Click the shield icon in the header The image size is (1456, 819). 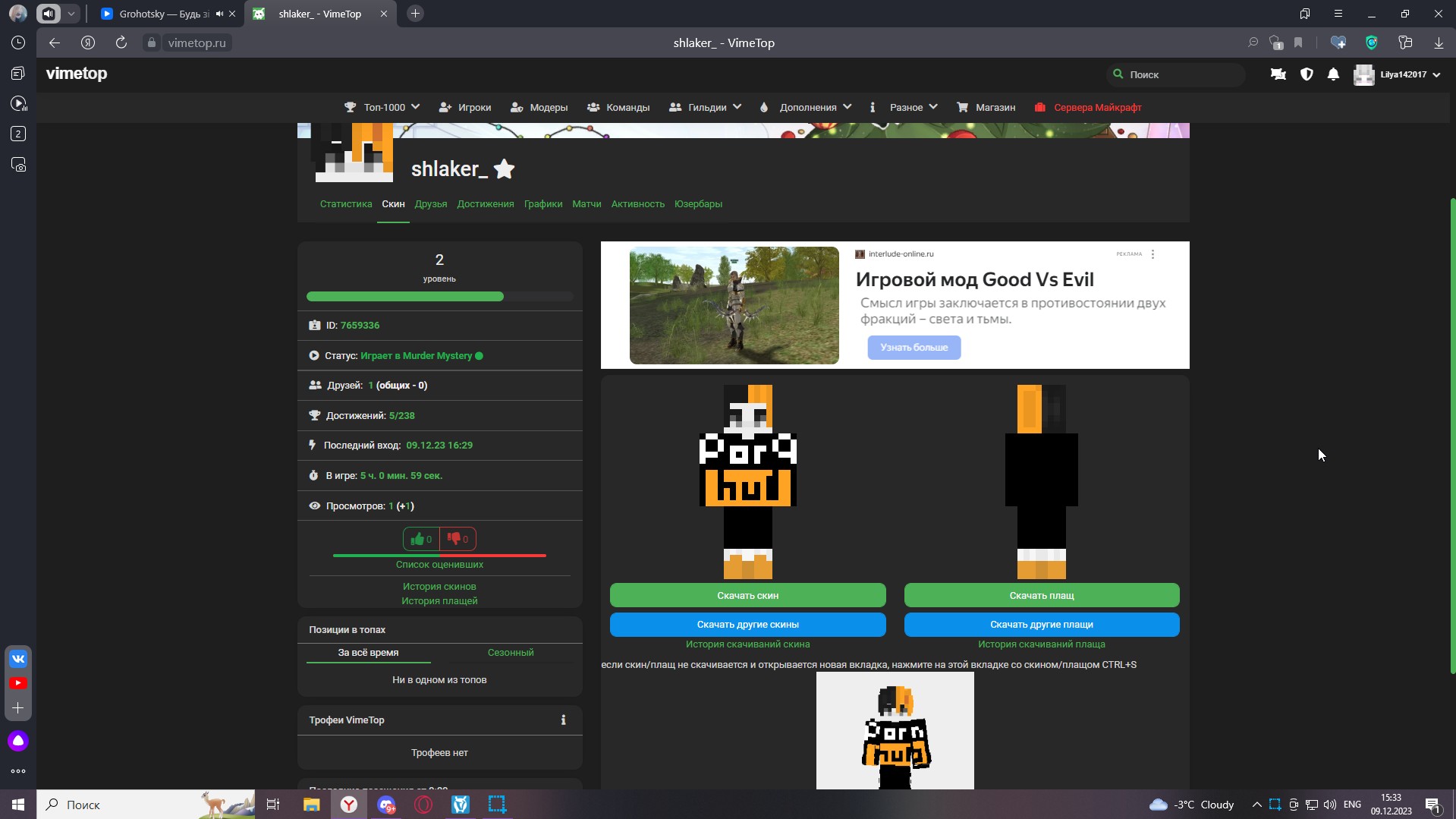[x=1307, y=74]
